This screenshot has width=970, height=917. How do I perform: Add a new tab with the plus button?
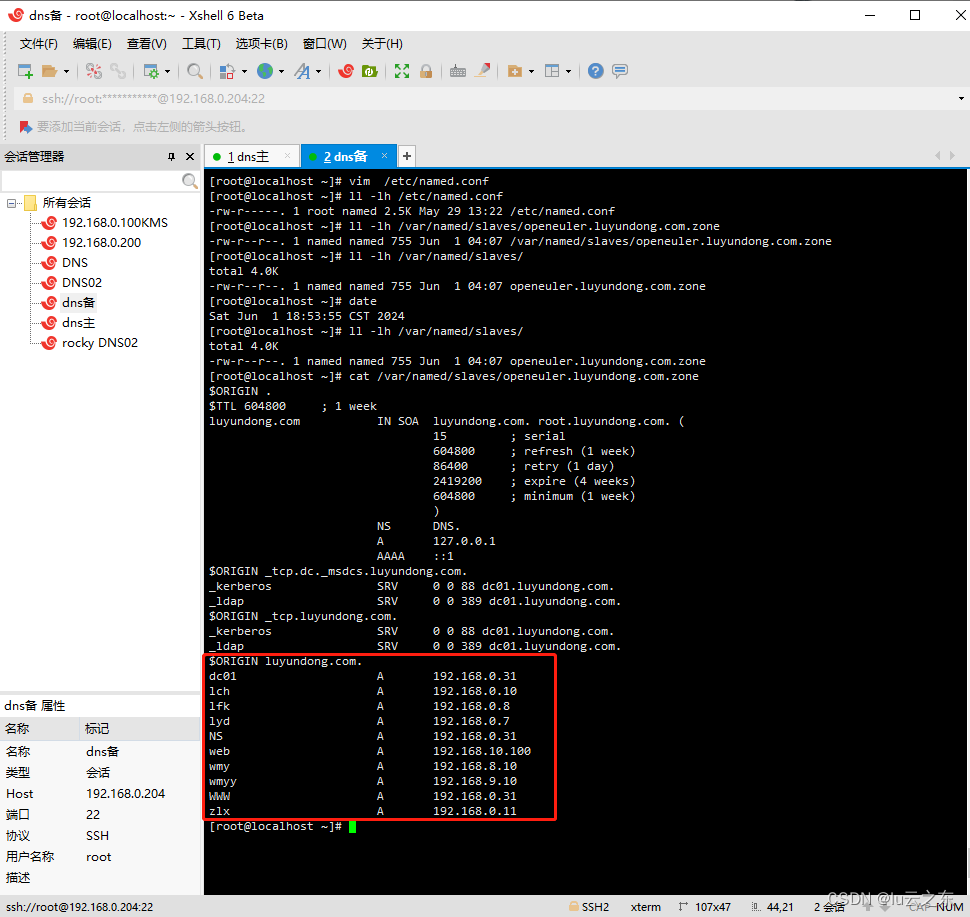[406, 156]
